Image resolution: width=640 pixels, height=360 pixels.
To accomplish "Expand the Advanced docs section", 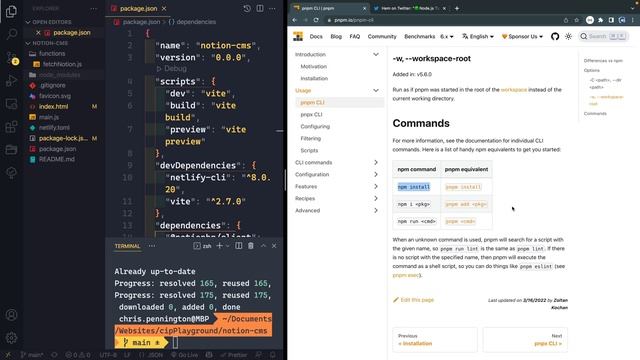I will coord(376,210).
